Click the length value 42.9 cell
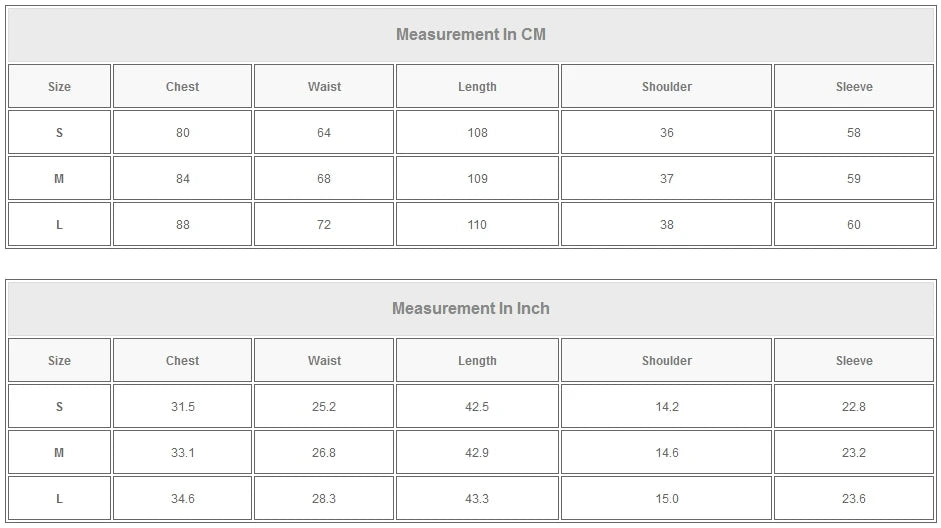 click(477, 453)
